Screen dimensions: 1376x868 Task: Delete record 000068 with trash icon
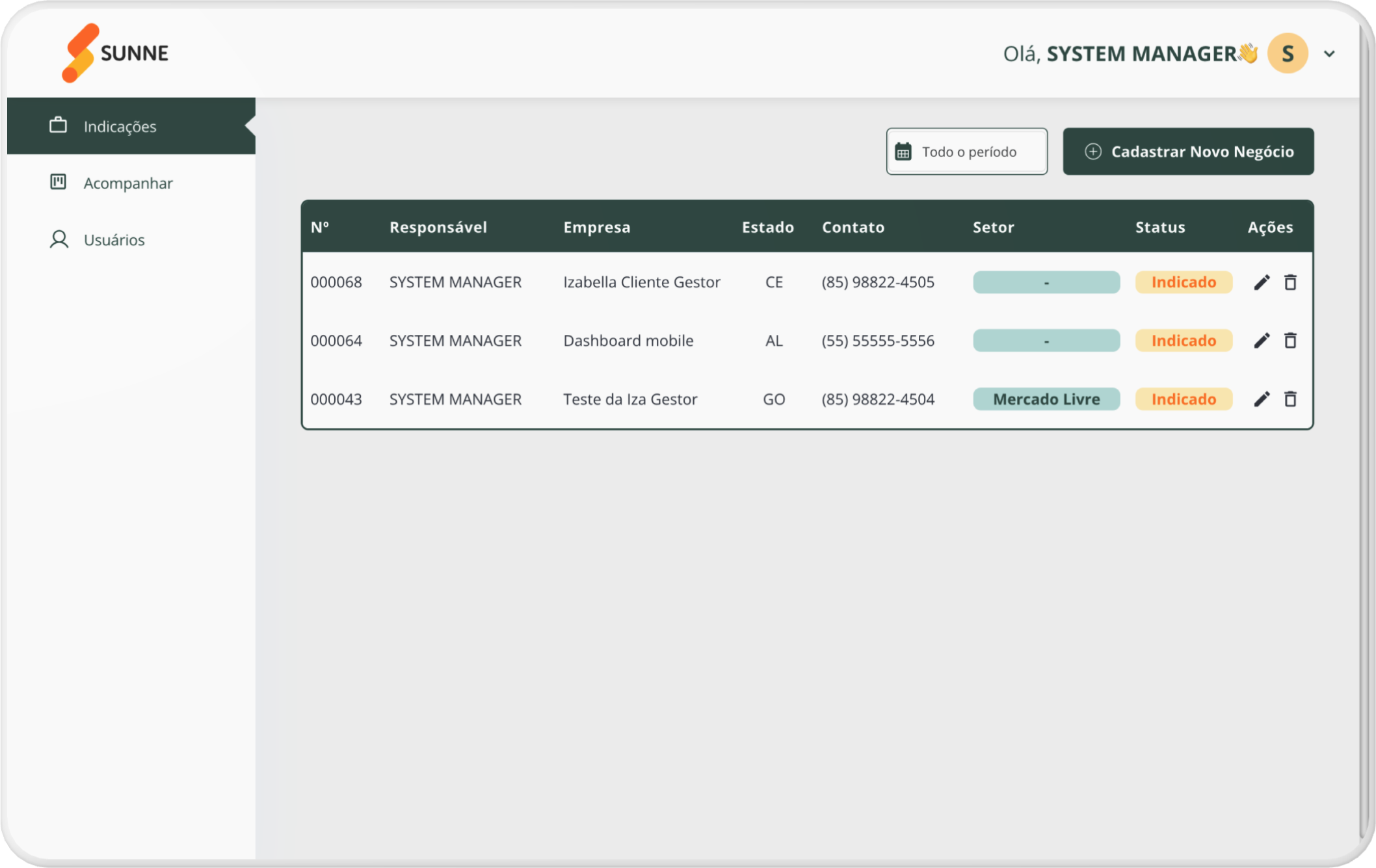tap(1291, 282)
